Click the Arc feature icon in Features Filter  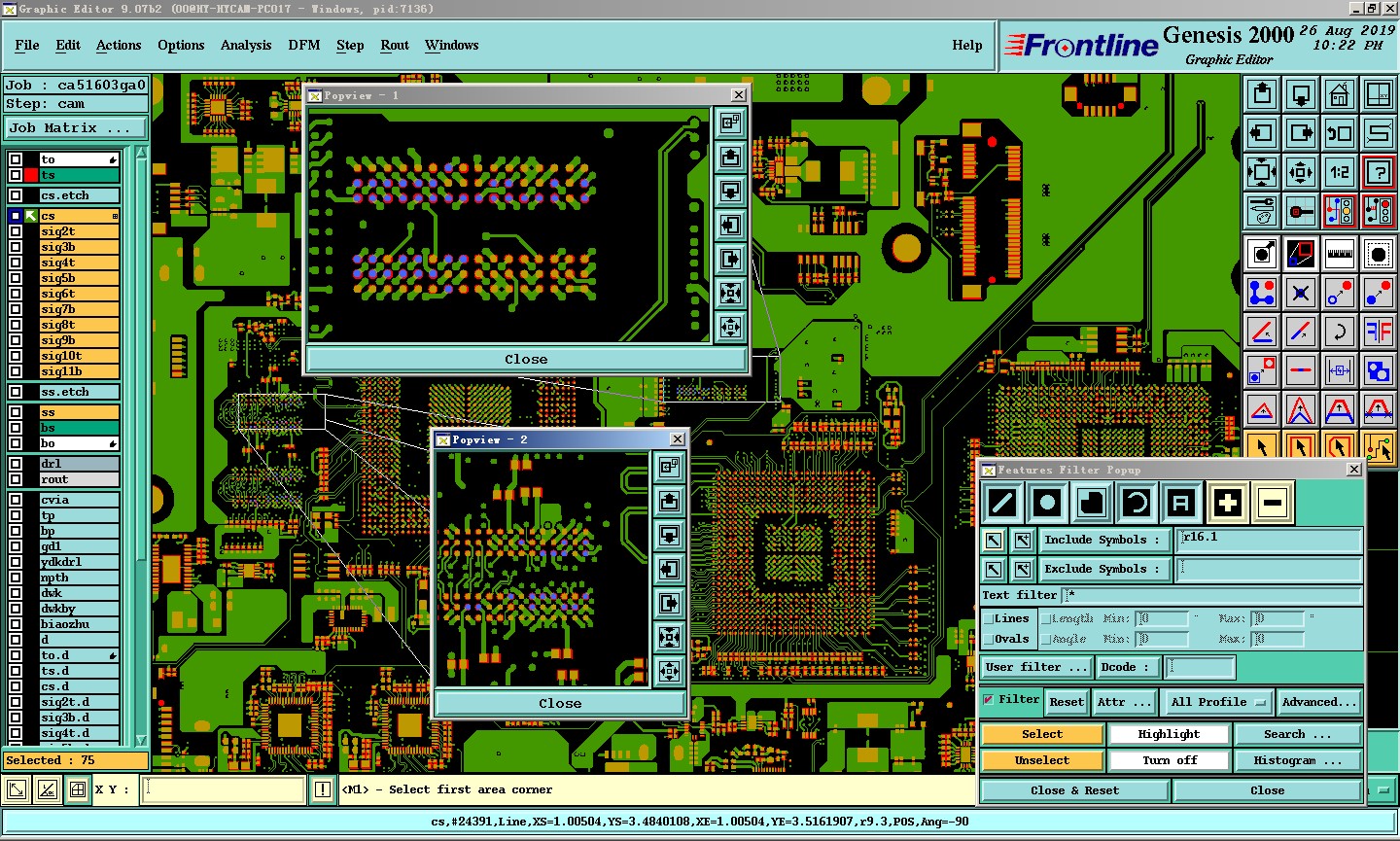(1137, 503)
